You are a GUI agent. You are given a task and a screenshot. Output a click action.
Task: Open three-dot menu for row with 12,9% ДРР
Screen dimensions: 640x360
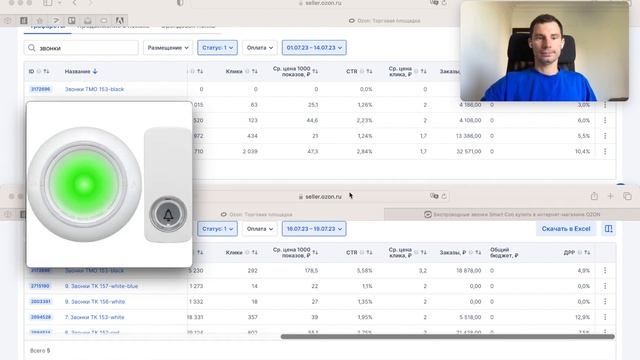[x=605, y=317]
